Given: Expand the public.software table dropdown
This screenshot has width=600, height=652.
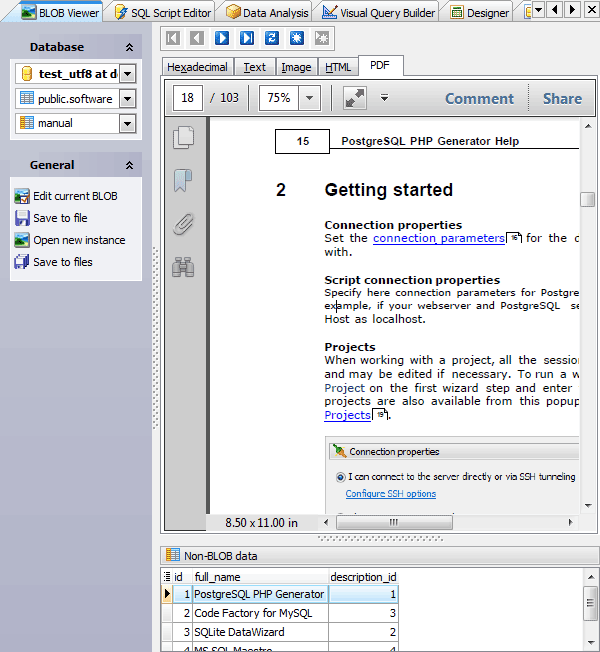Looking at the screenshot, I should [127, 99].
